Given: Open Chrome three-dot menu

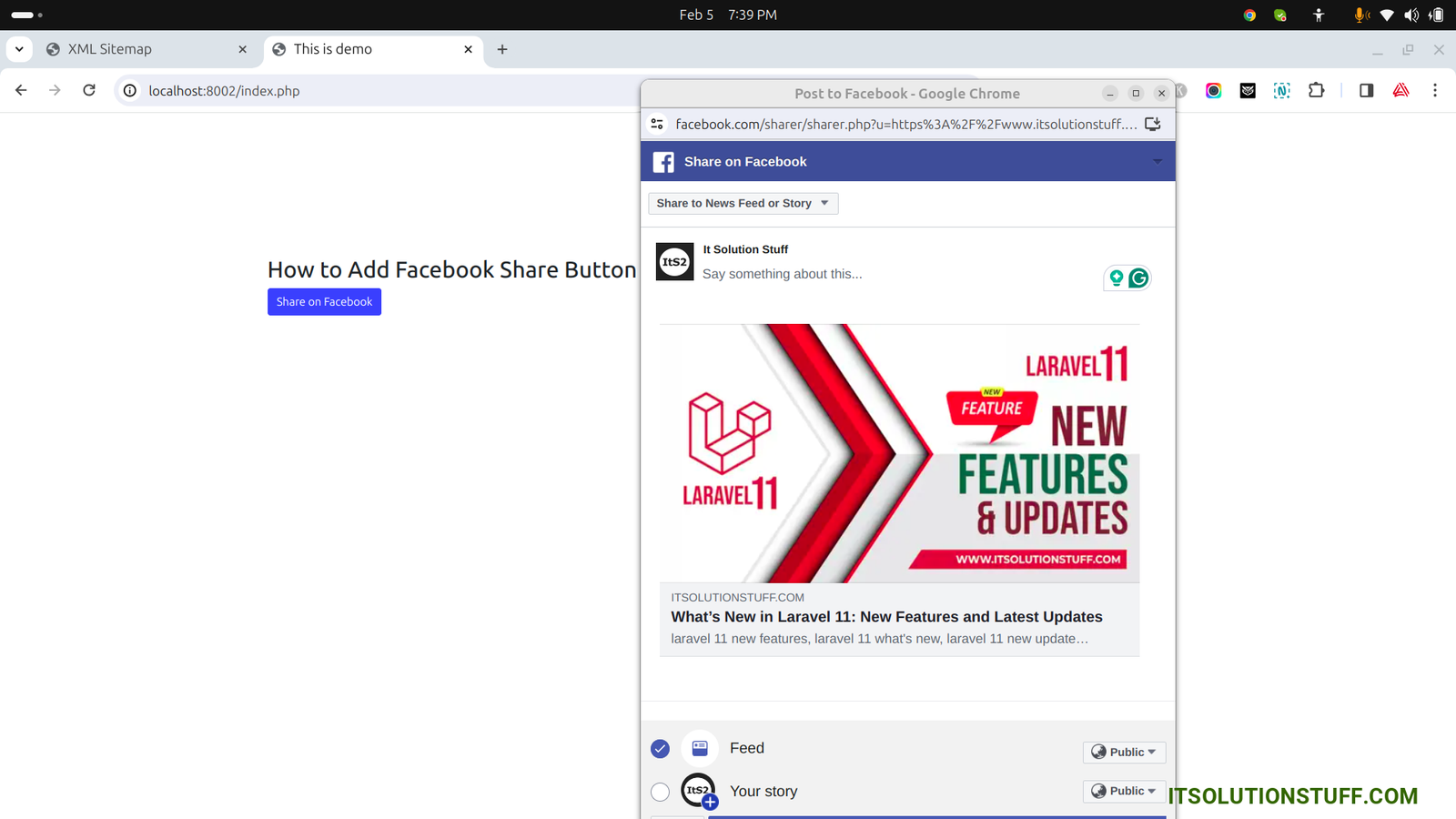Looking at the screenshot, I should [x=1435, y=90].
